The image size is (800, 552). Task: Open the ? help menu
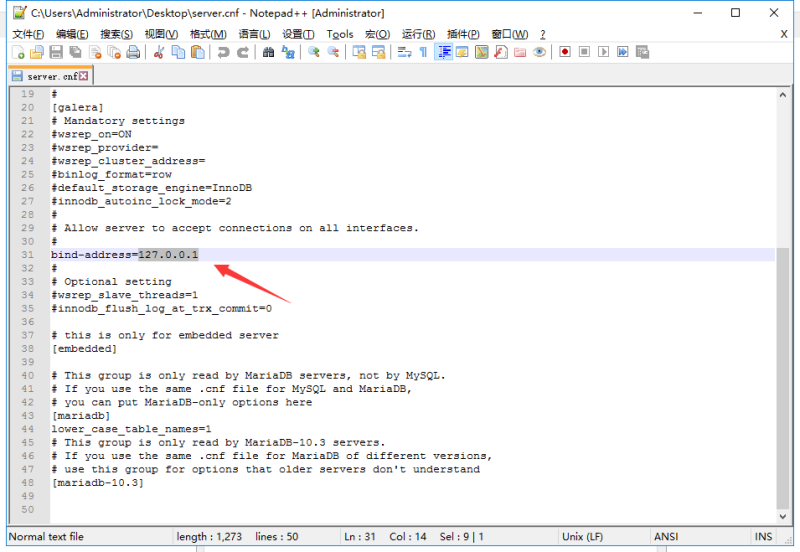(x=543, y=34)
